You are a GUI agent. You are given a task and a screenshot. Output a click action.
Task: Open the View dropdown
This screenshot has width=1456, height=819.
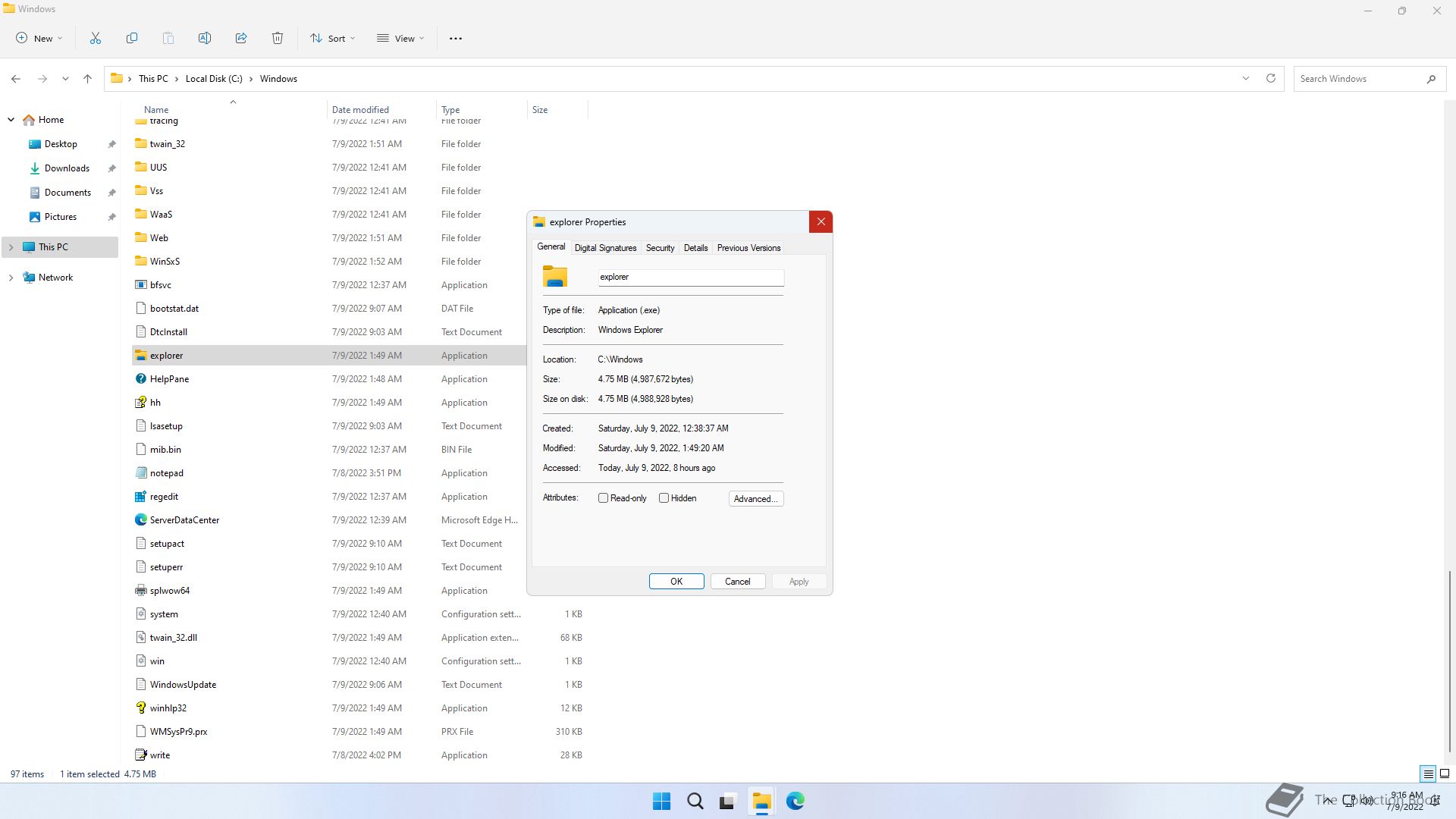[400, 38]
